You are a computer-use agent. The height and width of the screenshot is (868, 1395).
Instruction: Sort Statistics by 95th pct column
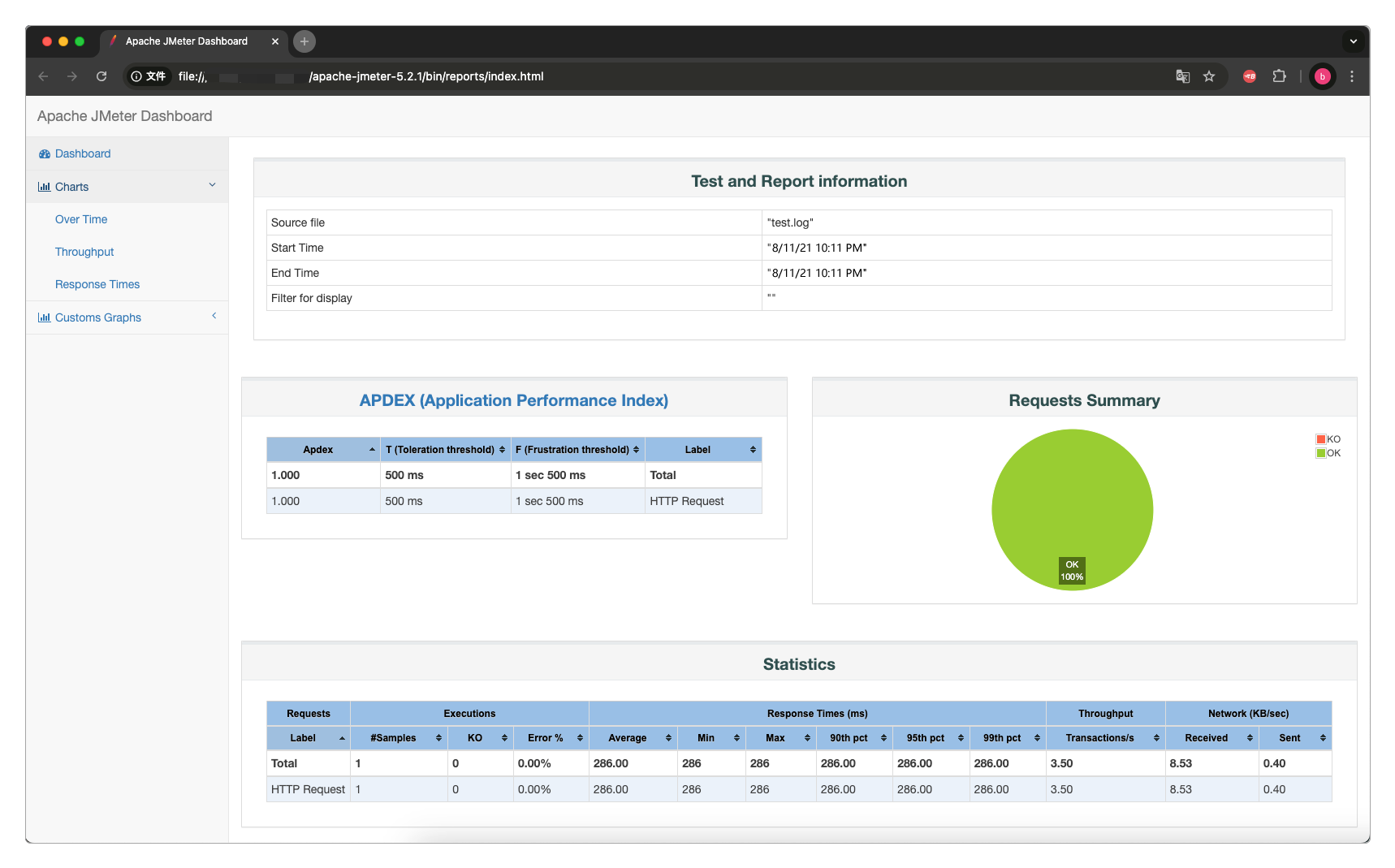[931, 738]
